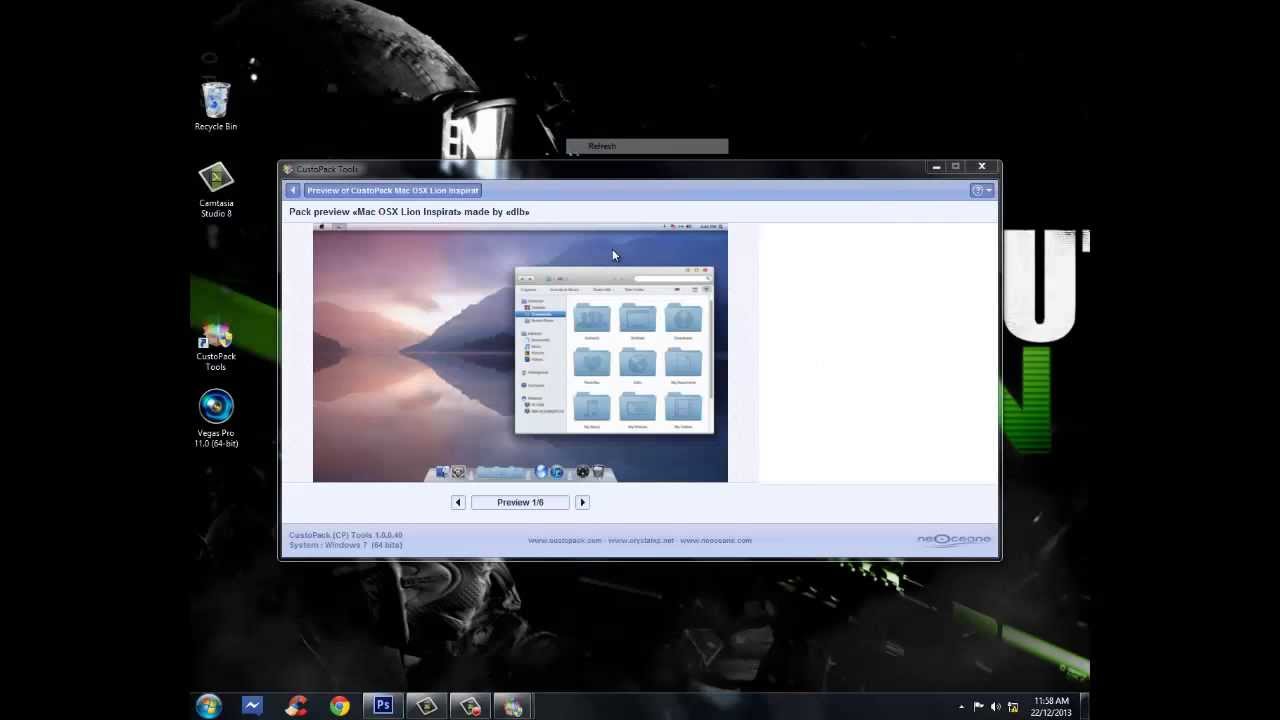
Task: Click the CustoPack Tools title bar icon
Action: [x=288, y=169]
